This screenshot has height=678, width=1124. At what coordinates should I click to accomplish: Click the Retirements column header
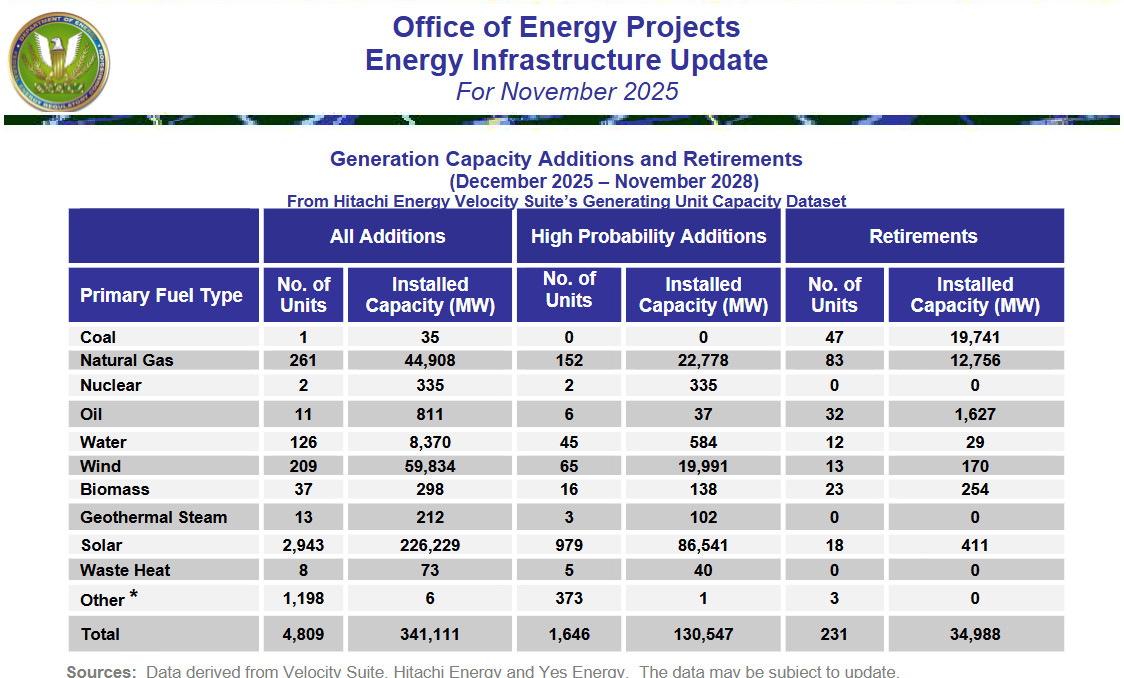coord(923,237)
